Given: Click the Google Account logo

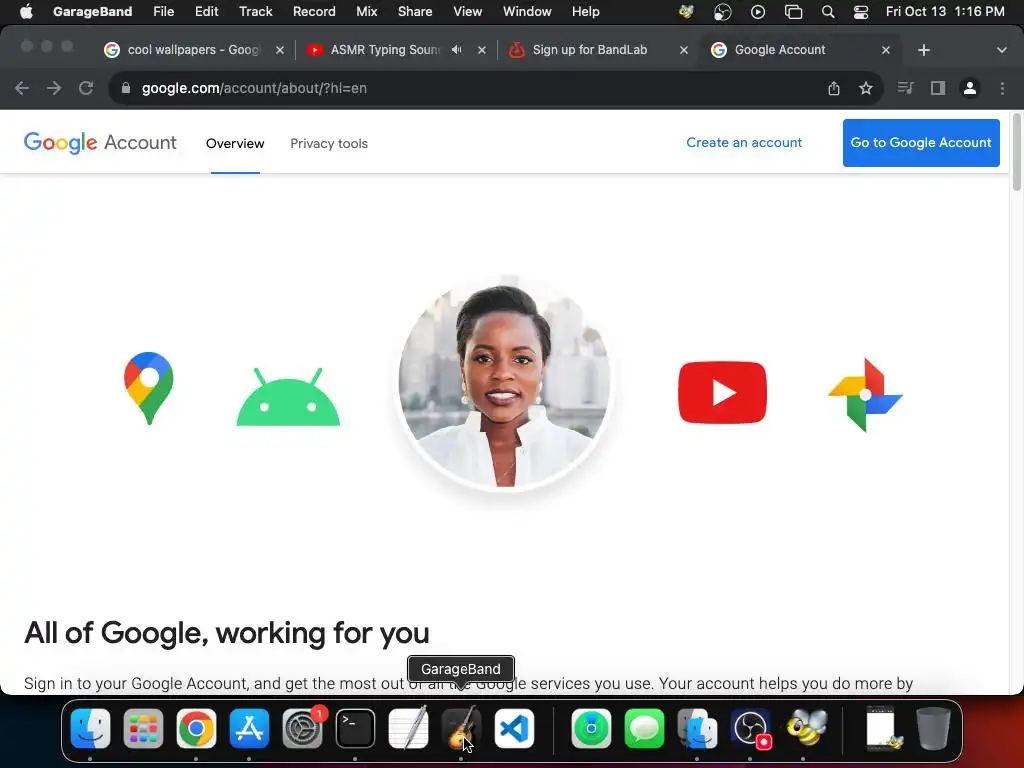Looking at the screenshot, I should click(x=100, y=142).
